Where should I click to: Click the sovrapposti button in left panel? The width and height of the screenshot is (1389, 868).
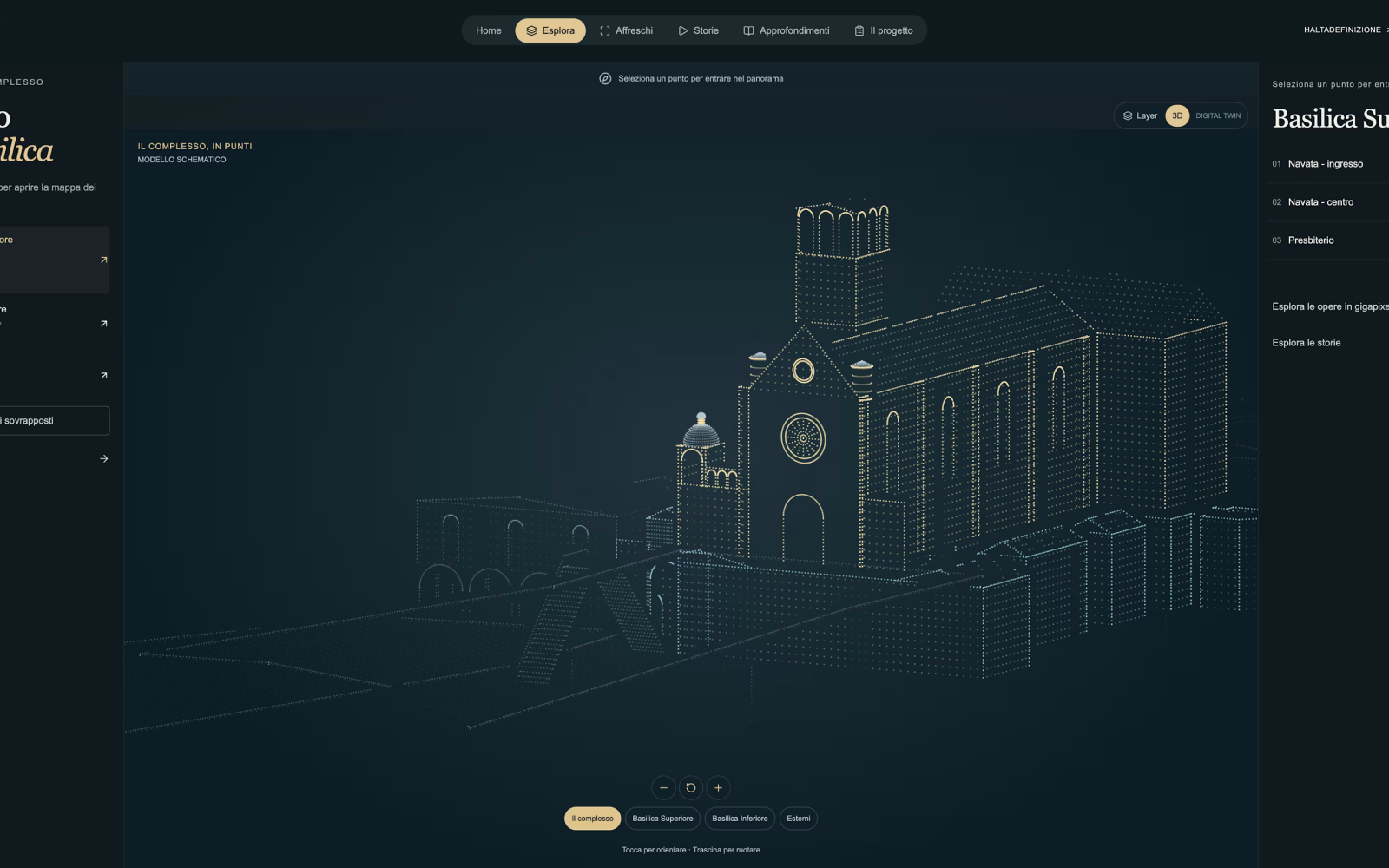[x=54, y=421]
